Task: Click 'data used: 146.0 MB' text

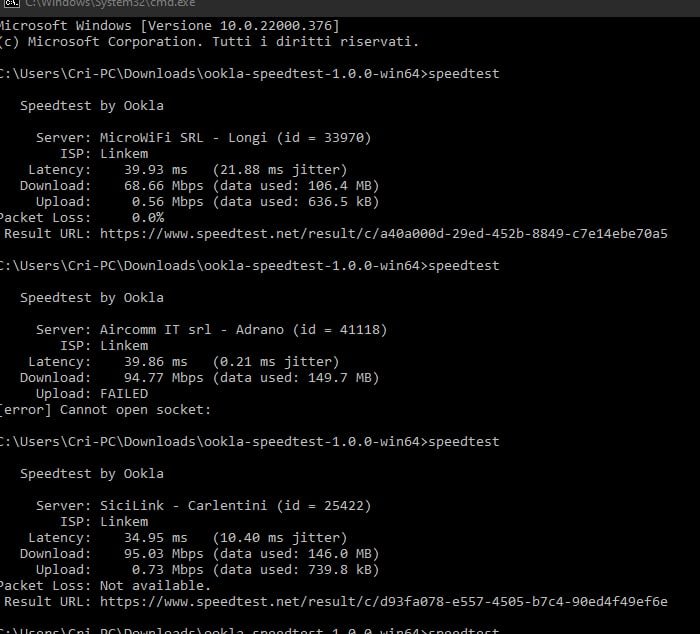Action: [x=296, y=554]
